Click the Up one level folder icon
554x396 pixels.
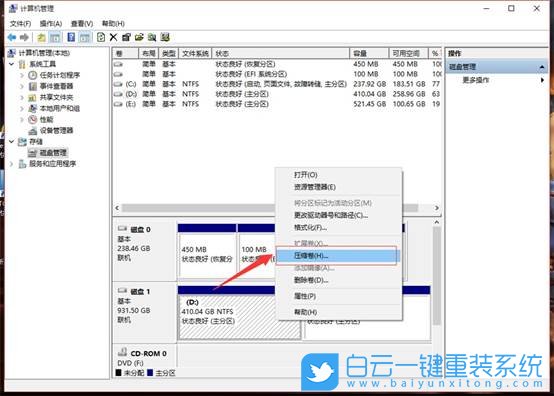[41, 37]
